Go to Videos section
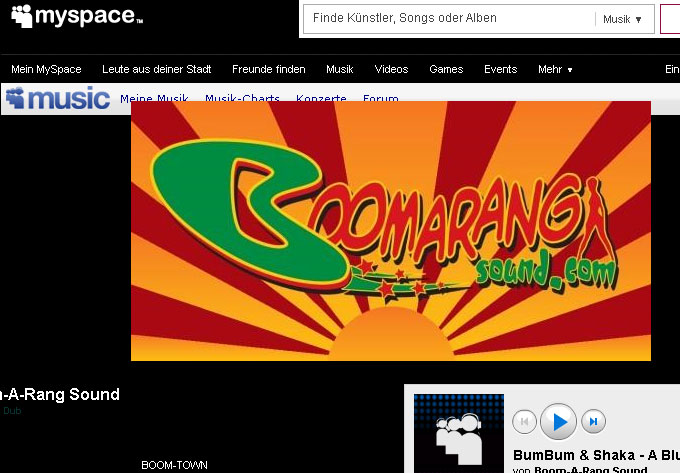The image size is (680, 473). [x=391, y=69]
